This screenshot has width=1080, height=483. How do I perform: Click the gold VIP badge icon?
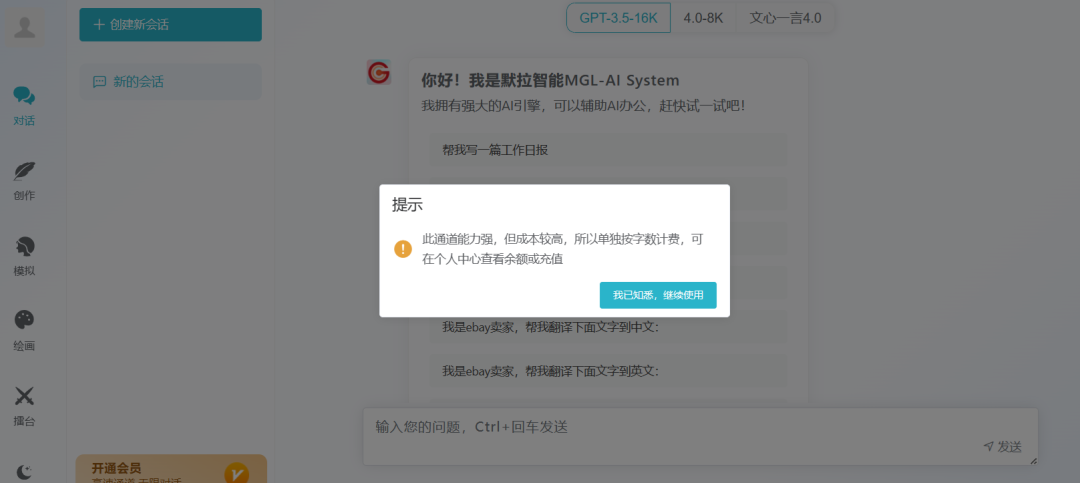236,473
